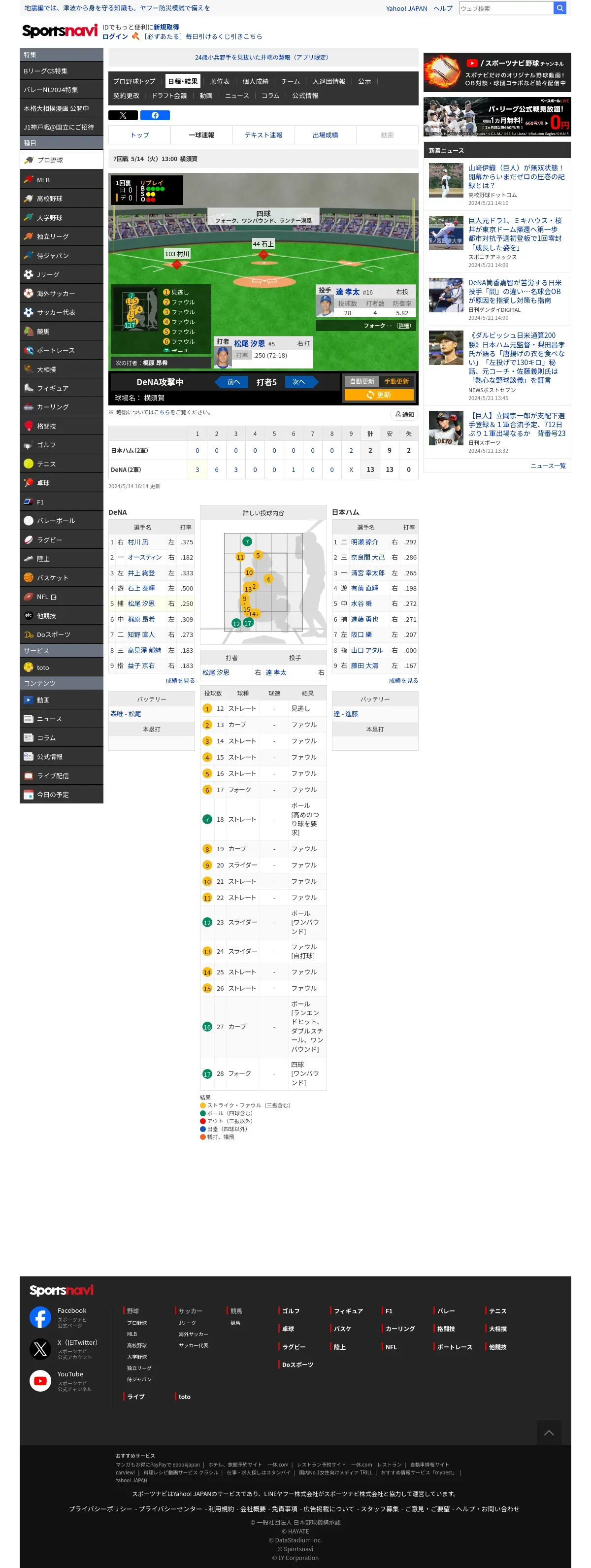Viewport: 591px width, 1568px height.
Task: Open F1 sidebar item
Action: coord(62,501)
